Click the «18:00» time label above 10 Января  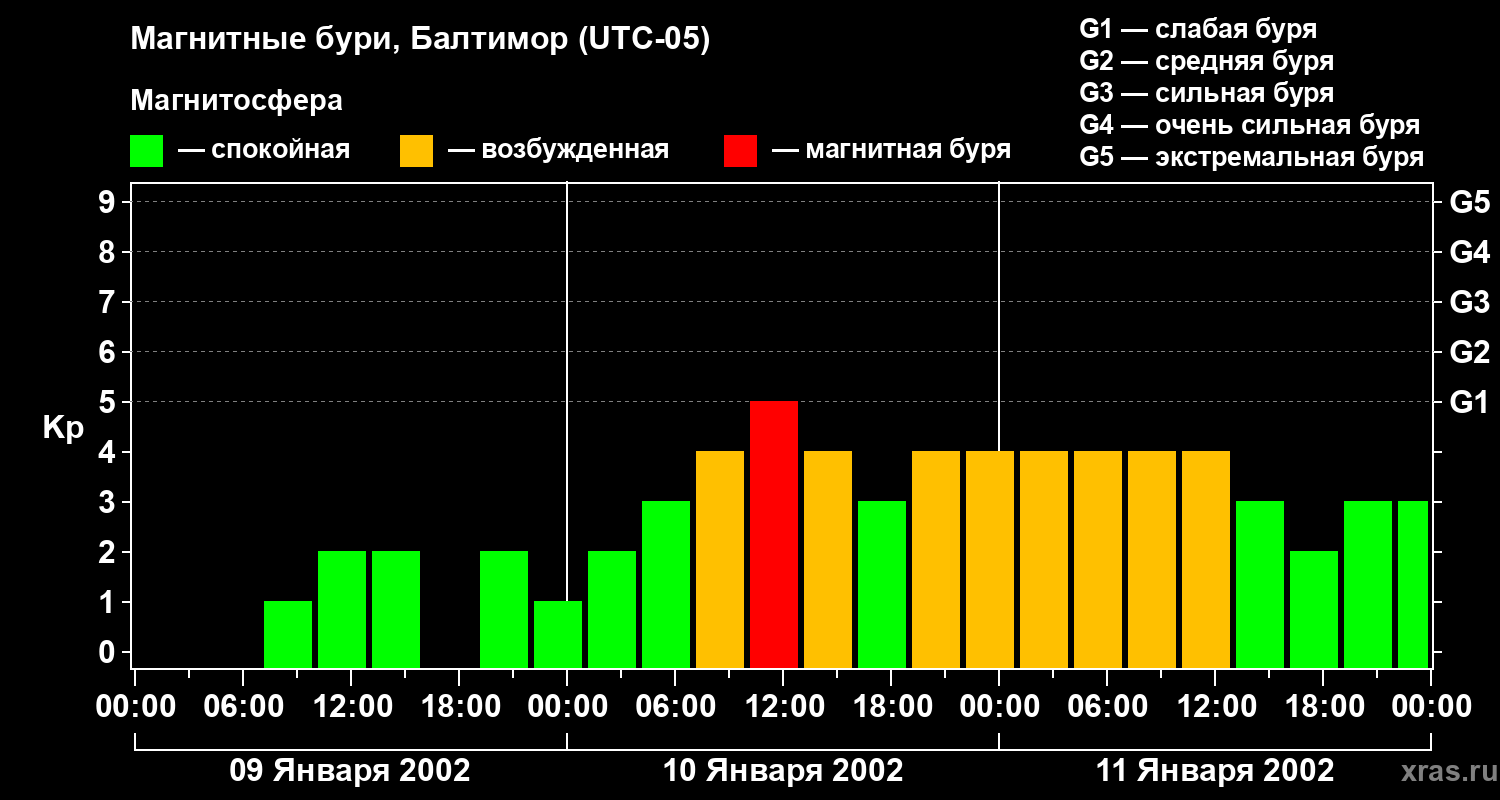891,706
